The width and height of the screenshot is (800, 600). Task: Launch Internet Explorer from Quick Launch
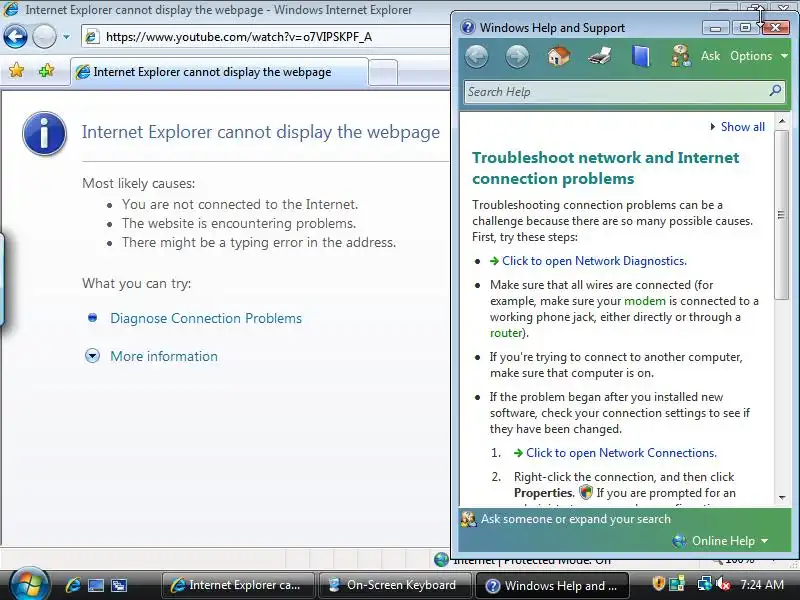pos(72,585)
